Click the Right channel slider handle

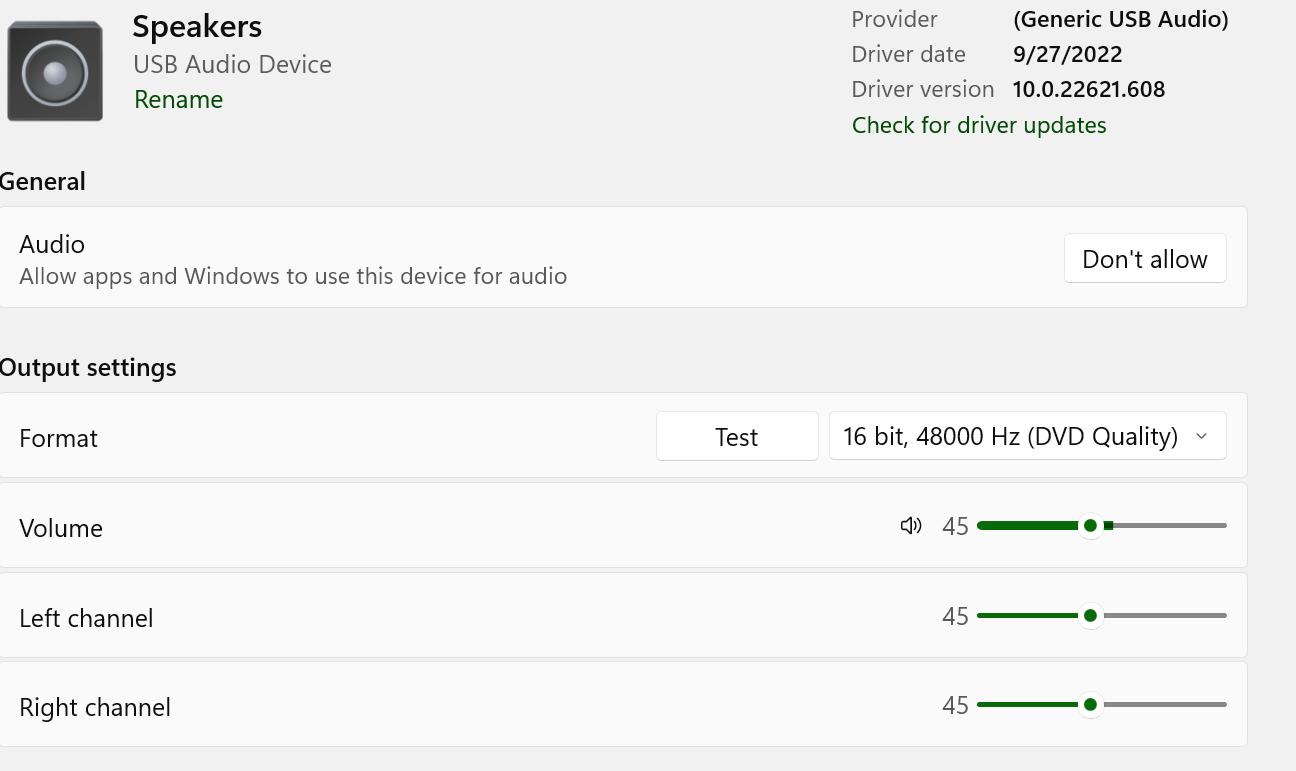(1090, 705)
